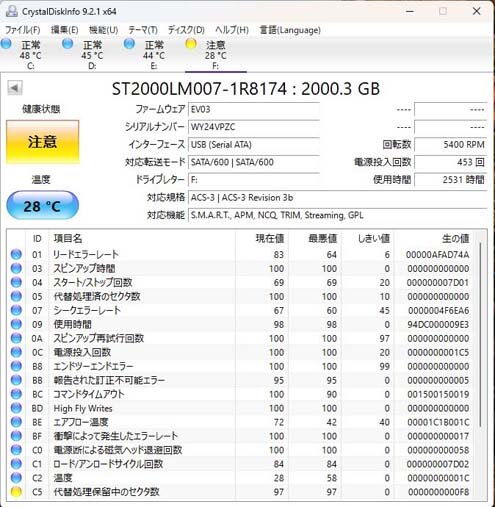Click the yellow caution dot for ID C5
The width and height of the screenshot is (495, 507).
pyautogui.click(x=16, y=492)
